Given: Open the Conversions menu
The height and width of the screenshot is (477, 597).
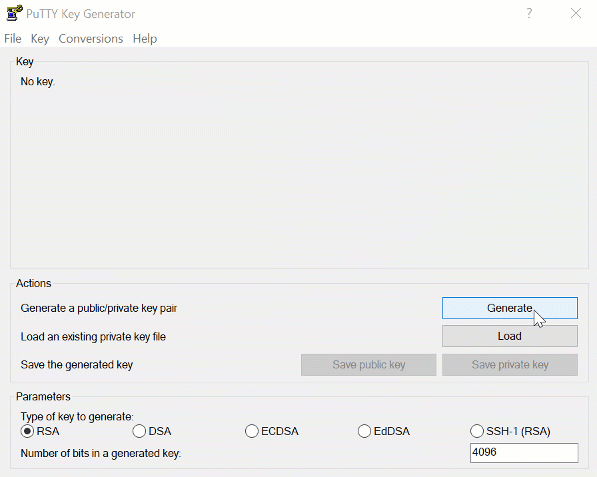Looking at the screenshot, I should coord(91,38).
